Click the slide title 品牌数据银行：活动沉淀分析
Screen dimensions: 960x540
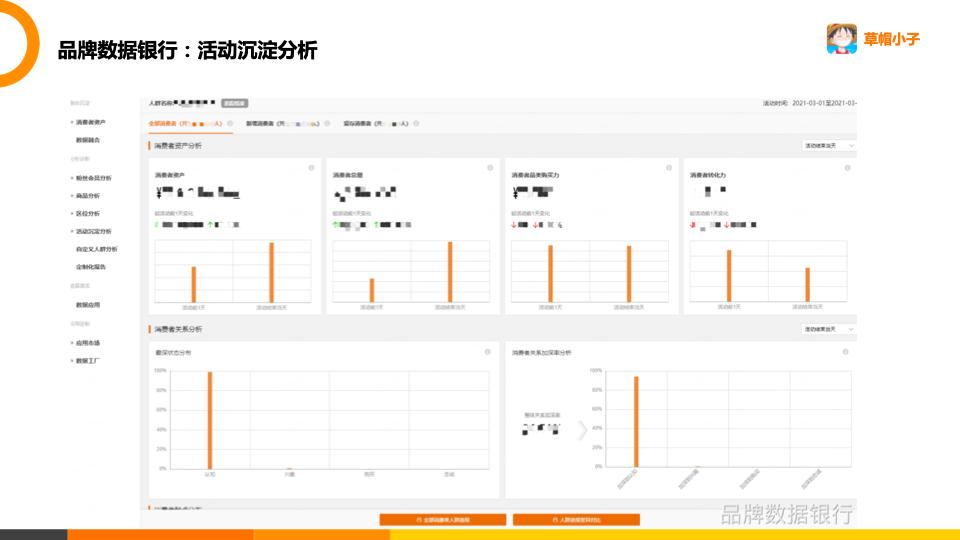187,50
